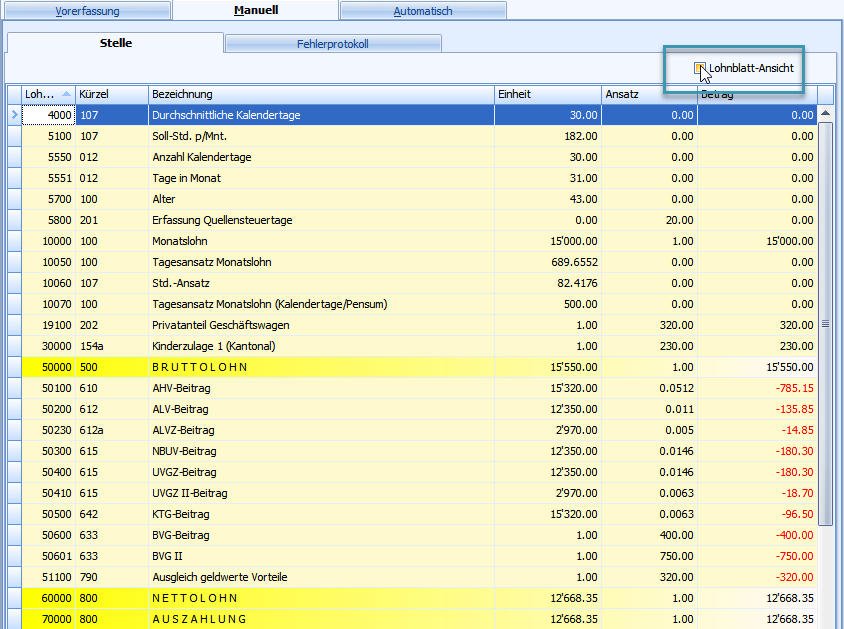Click the scrollbar thumb grip of the table
This screenshot has height=629, width=844.
pyautogui.click(x=826, y=324)
